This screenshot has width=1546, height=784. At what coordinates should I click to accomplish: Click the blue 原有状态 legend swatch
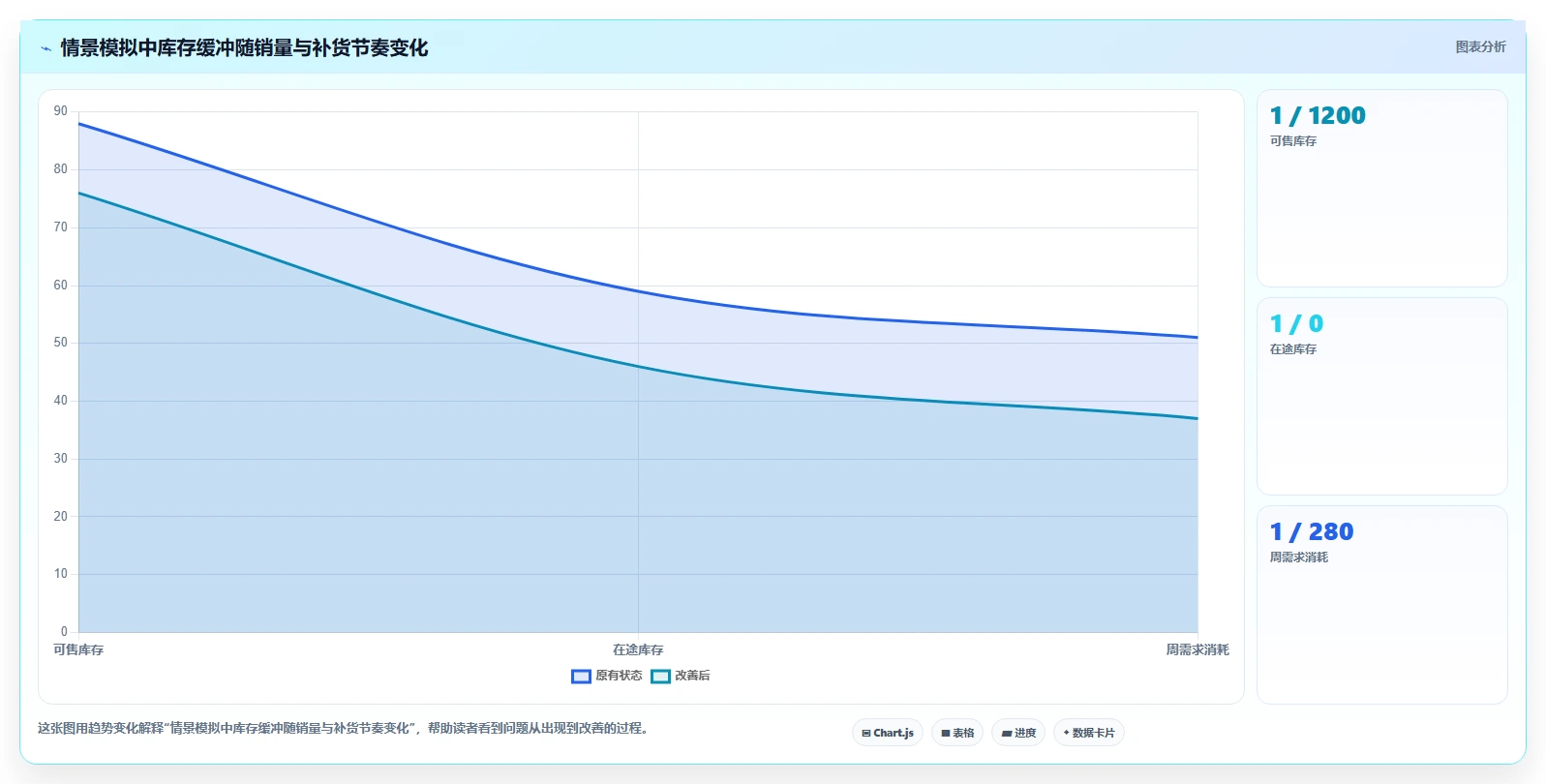(x=581, y=677)
